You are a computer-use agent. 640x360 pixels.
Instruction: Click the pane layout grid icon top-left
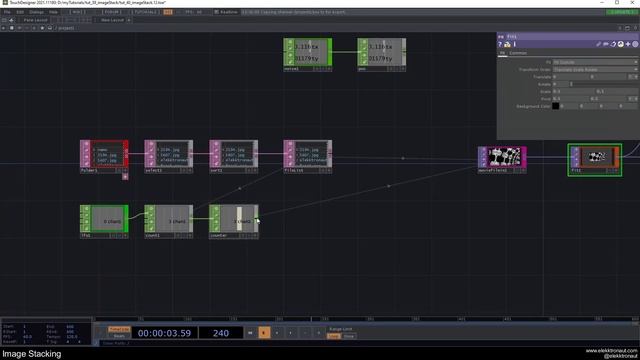pos(4,20)
